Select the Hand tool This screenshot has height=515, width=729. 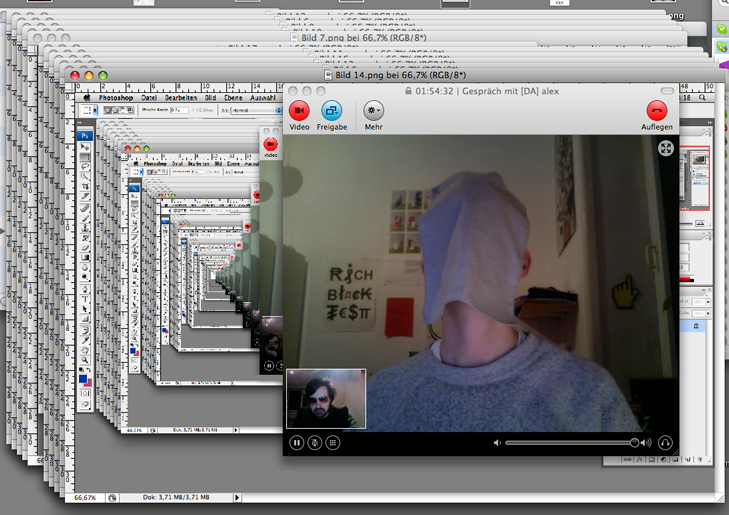pyautogui.click(x=85, y=350)
